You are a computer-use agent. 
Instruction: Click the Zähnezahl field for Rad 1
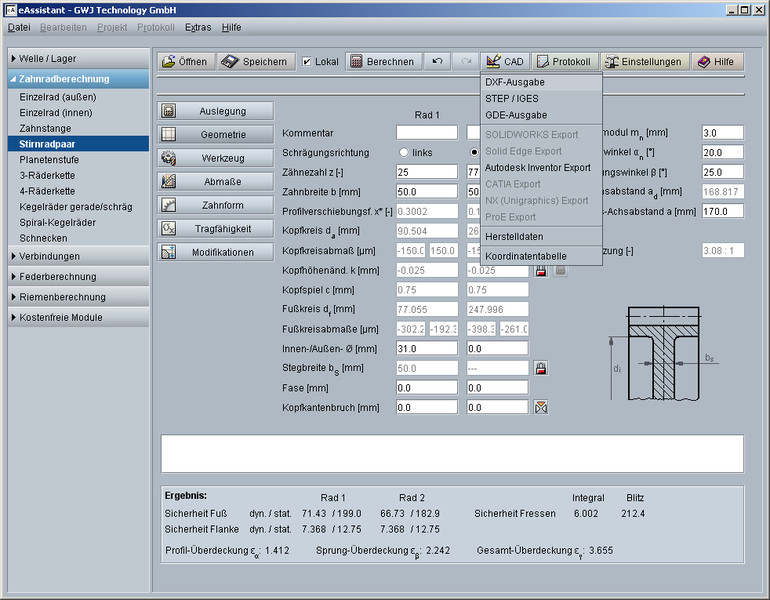pyautogui.click(x=426, y=172)
